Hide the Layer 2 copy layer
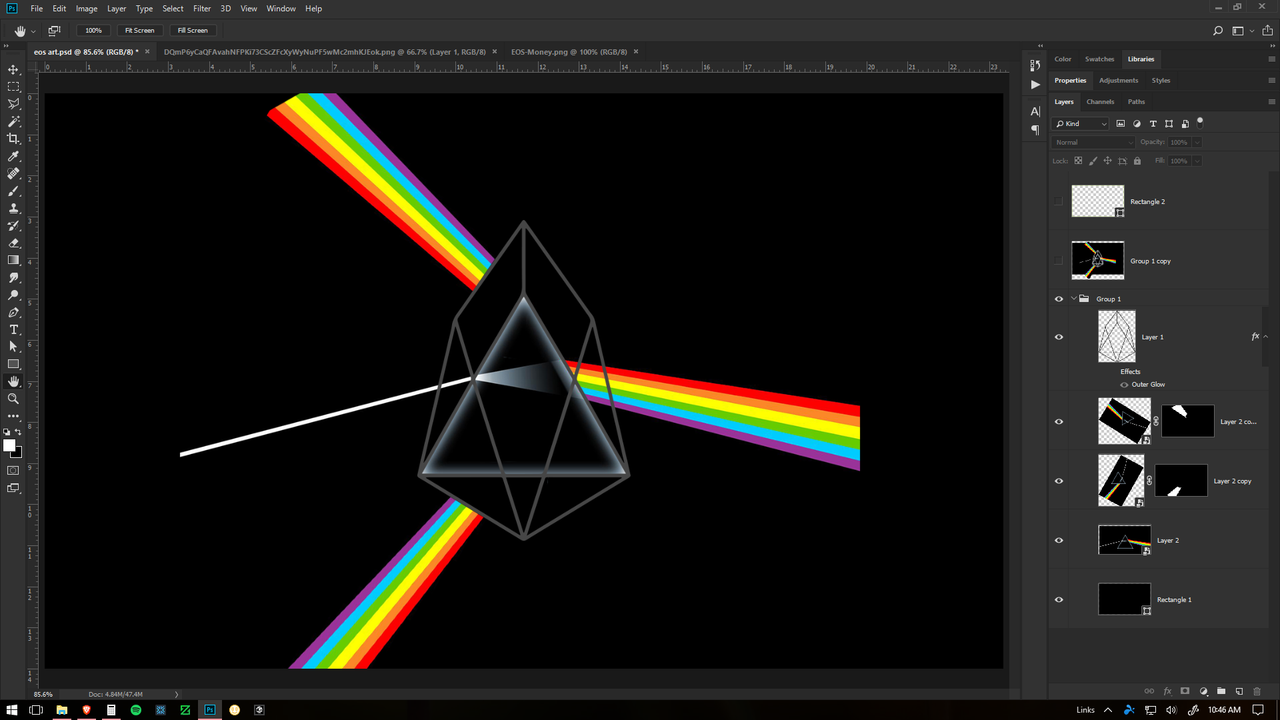Screen dimensions: 1280x720 [1059, 481]
